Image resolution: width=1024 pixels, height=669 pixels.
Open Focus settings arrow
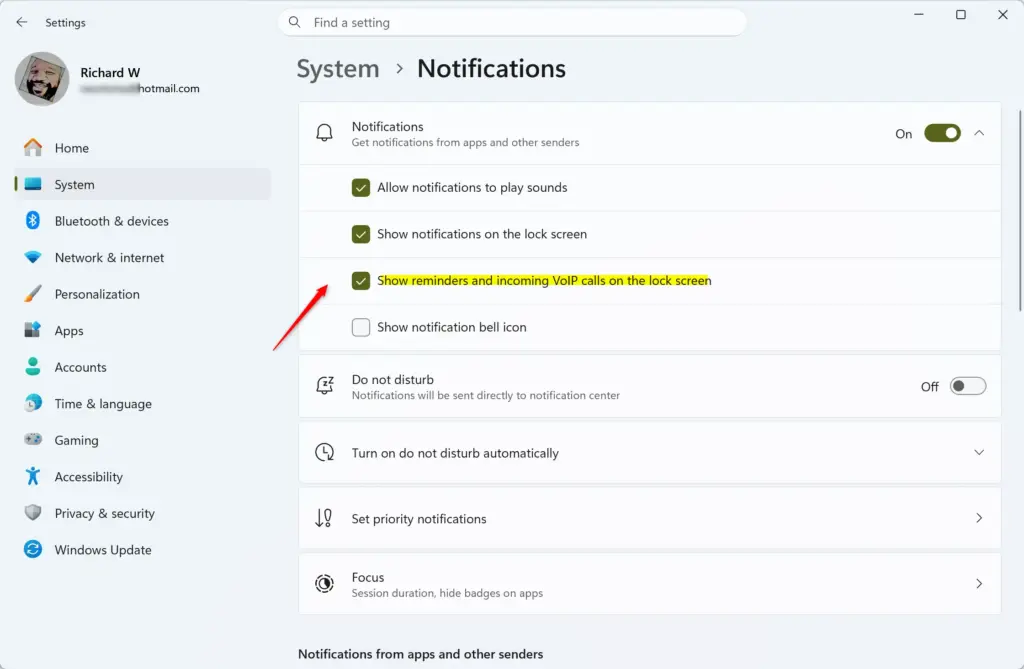tap(979, 583)
